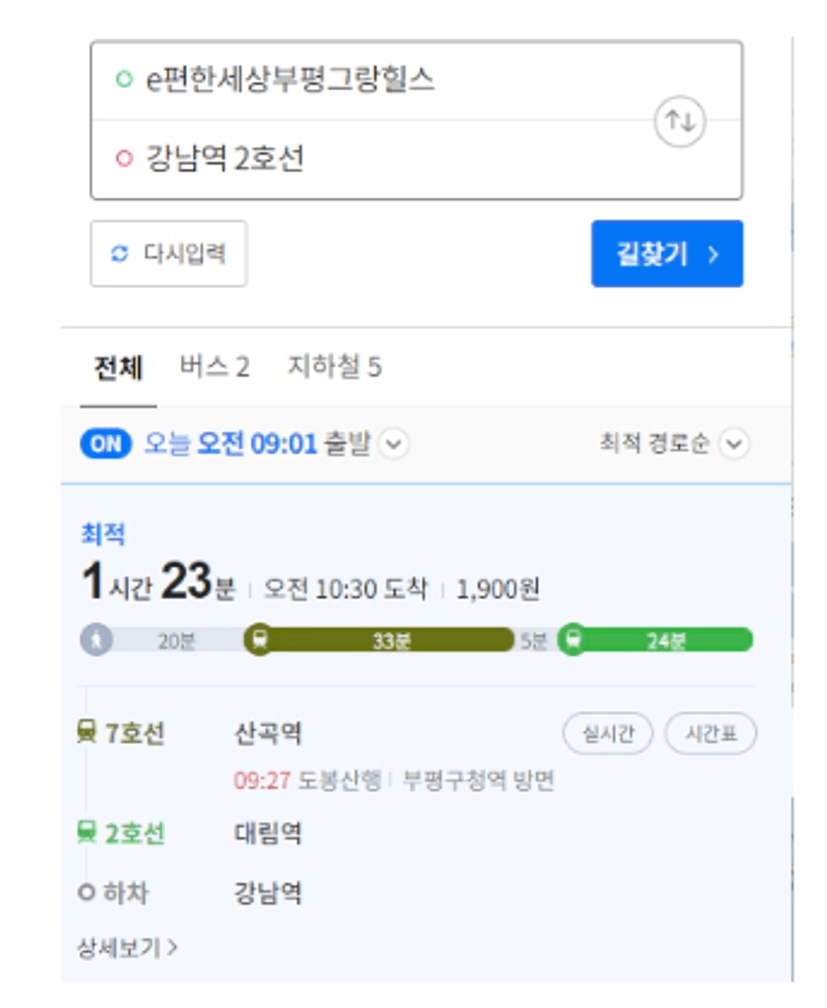Viewport: 827px width, 1008px height.
Task: Click the green origin marker circle
Action: [x=123, y=79]
